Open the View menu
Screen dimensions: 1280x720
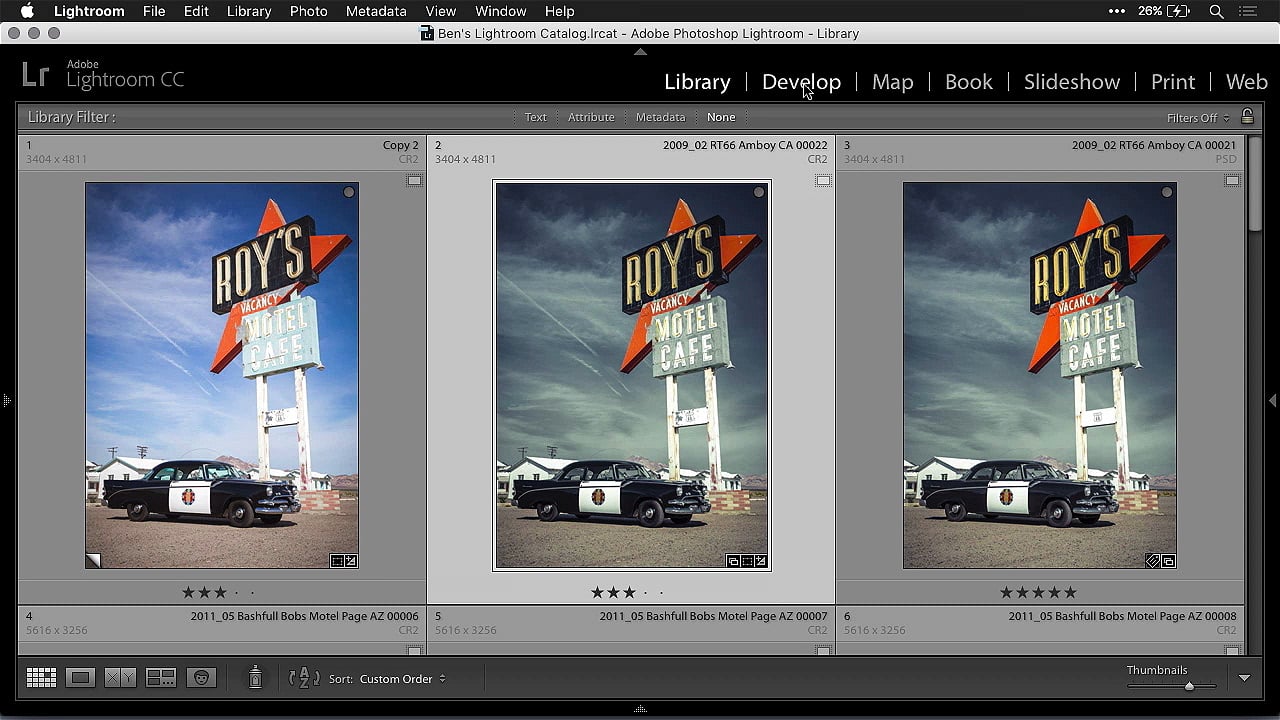click(441, 11)
